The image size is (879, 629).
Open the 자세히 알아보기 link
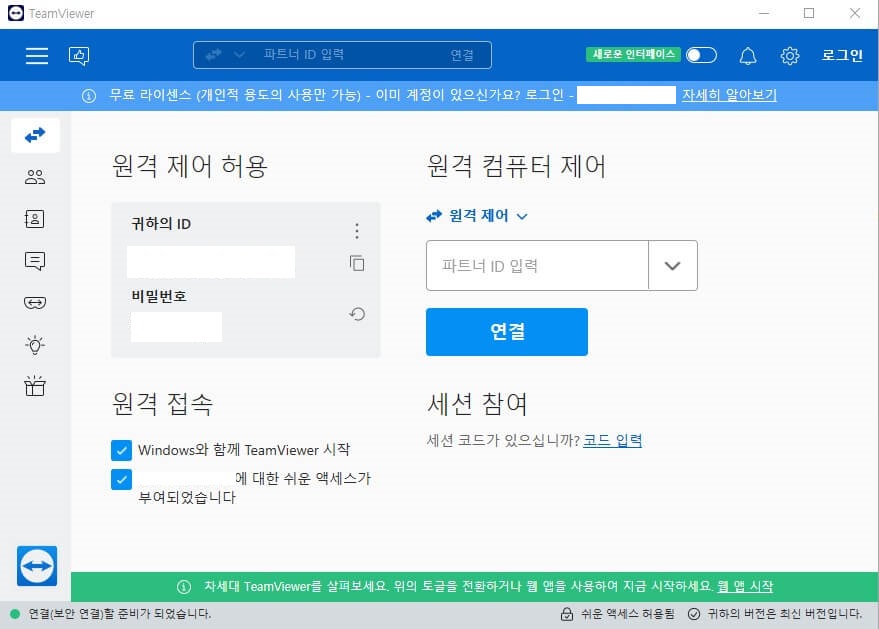(x=729, y=95)
